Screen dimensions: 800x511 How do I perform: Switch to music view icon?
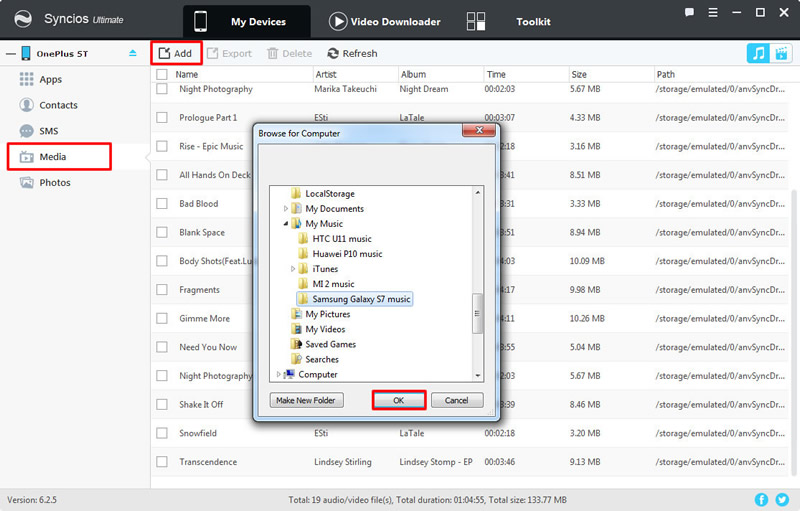coord(758,53)
